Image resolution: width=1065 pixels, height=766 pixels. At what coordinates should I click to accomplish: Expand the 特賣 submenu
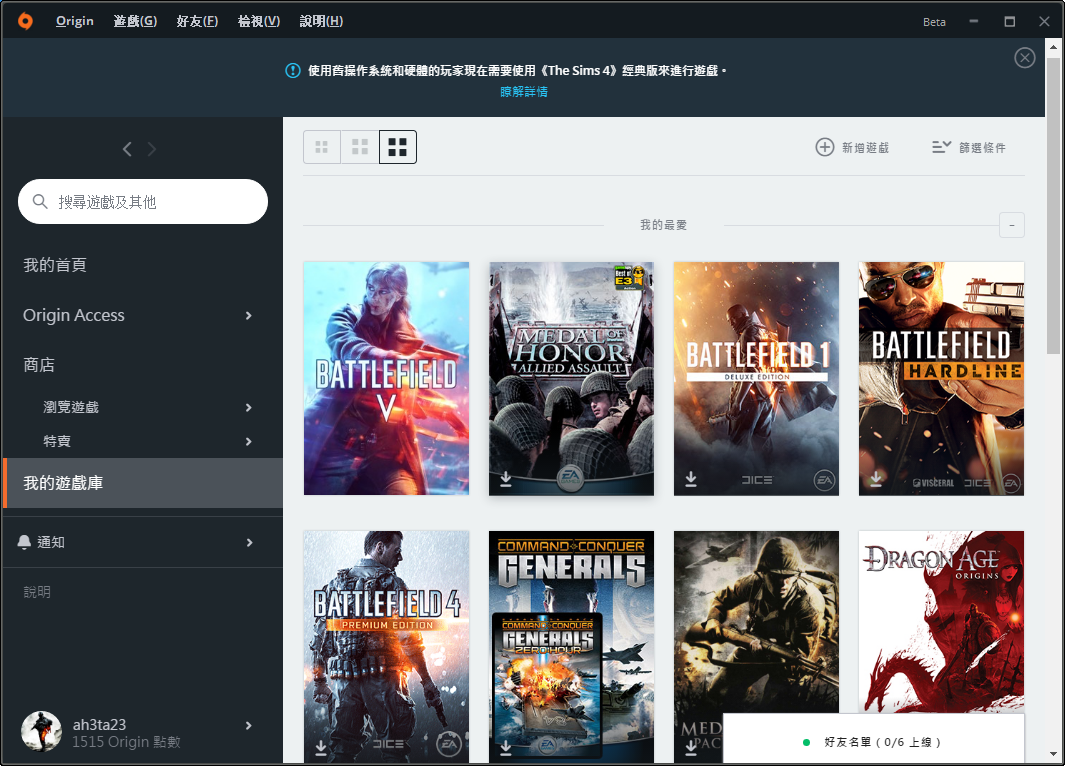(249, 441)
